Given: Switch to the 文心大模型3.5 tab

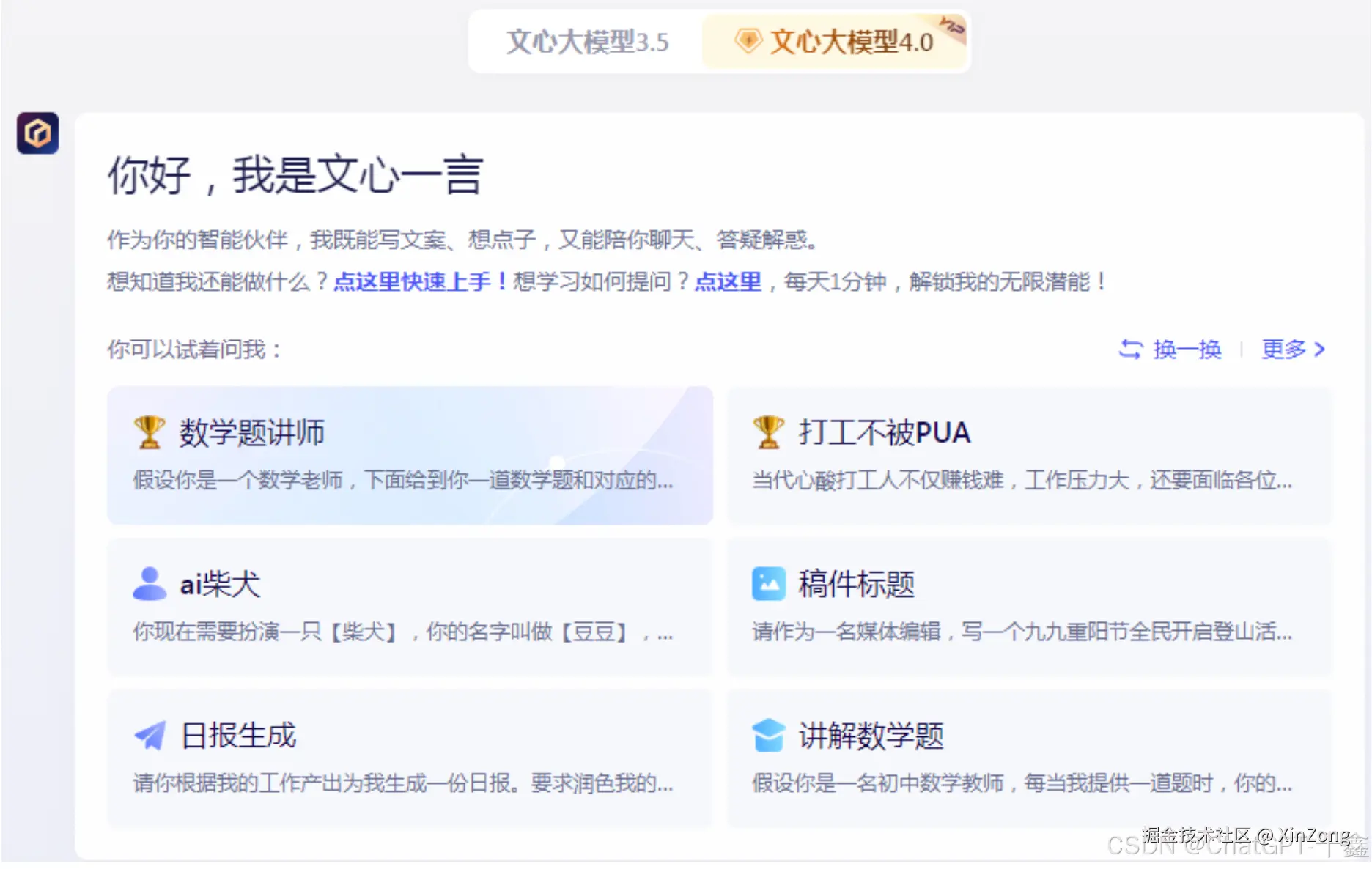Looking at the screenshot, I should (x=586, y=42).
